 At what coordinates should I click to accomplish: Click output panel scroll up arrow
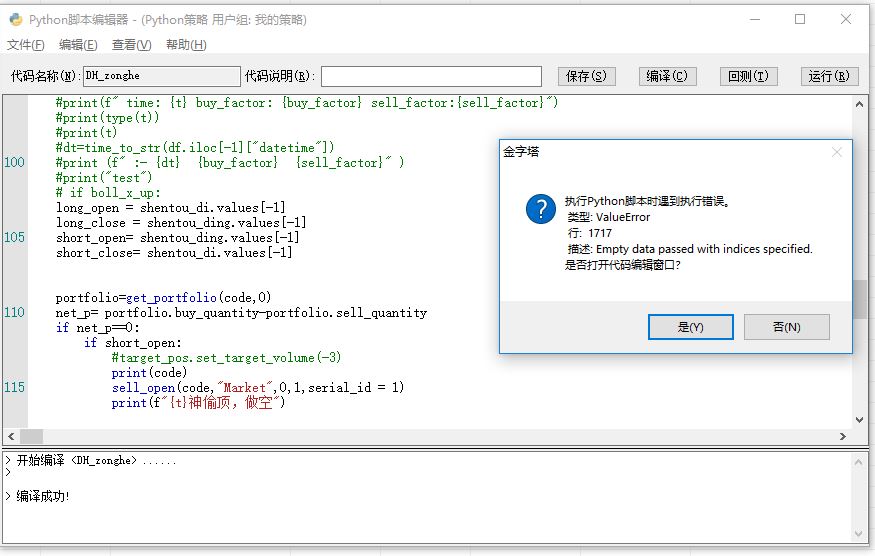coord(858,462)
